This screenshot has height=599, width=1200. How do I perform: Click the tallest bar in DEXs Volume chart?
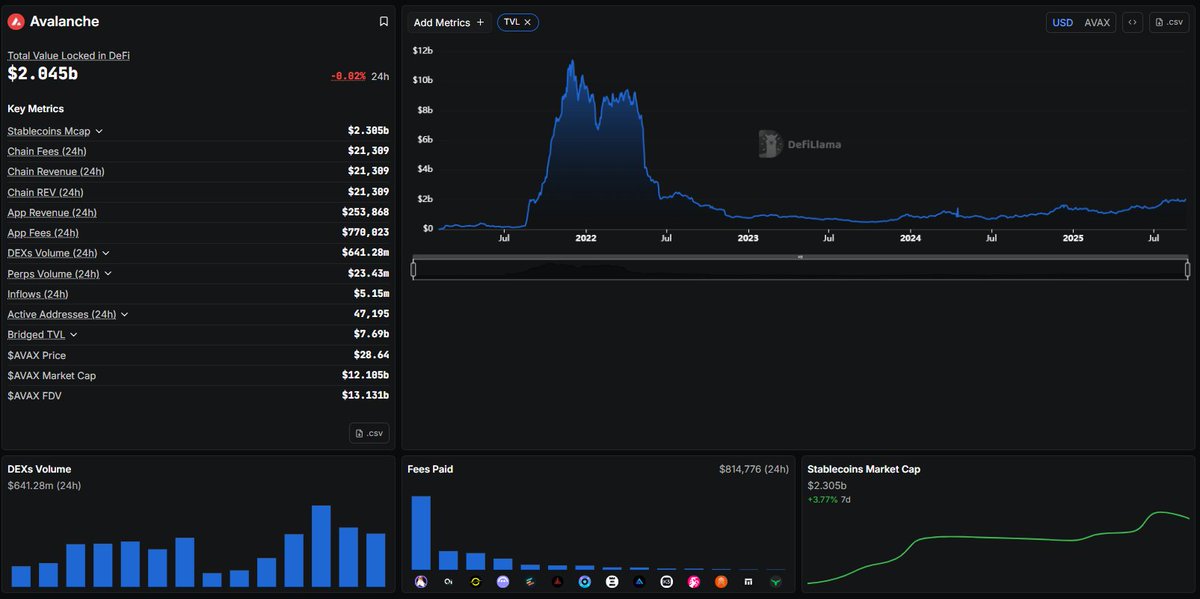point(321,546)
